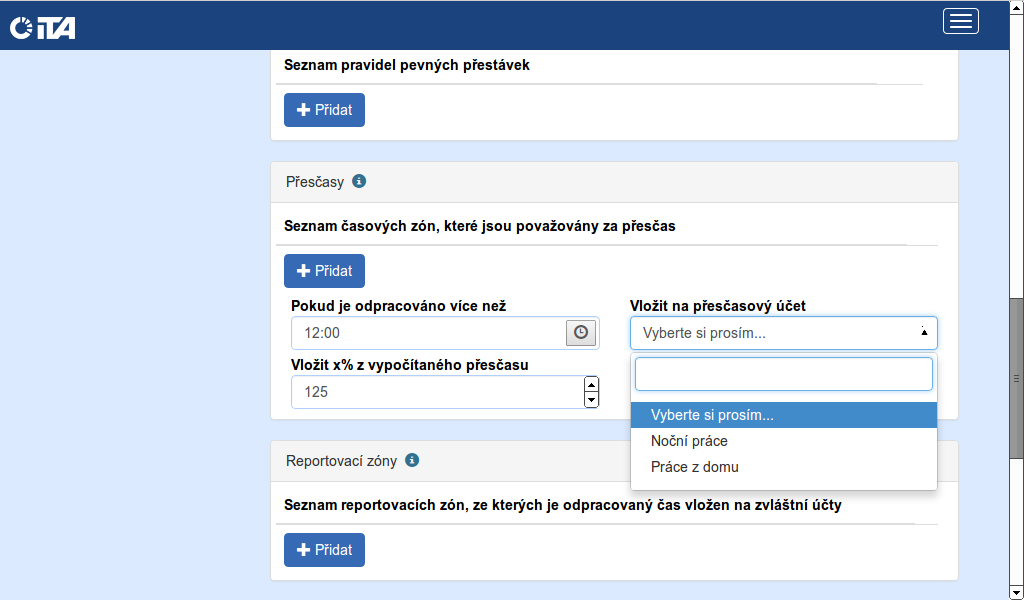Viewport: 1024px width, 600px height.
Task: Collapse the Vložit na přesčasový účet dropdown
Action: point(783,333)
